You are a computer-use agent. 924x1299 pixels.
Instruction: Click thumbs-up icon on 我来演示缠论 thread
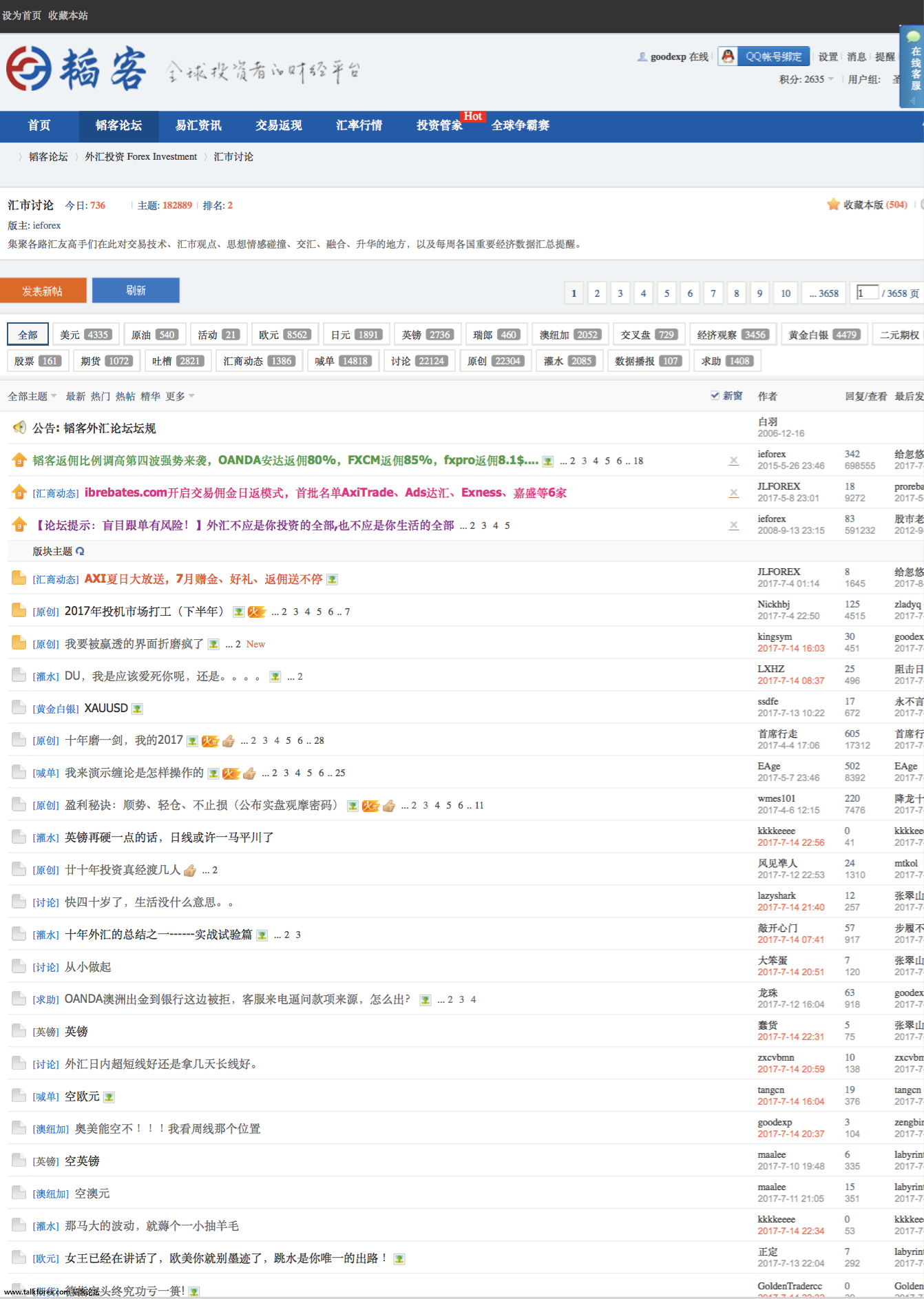point(249,773)
